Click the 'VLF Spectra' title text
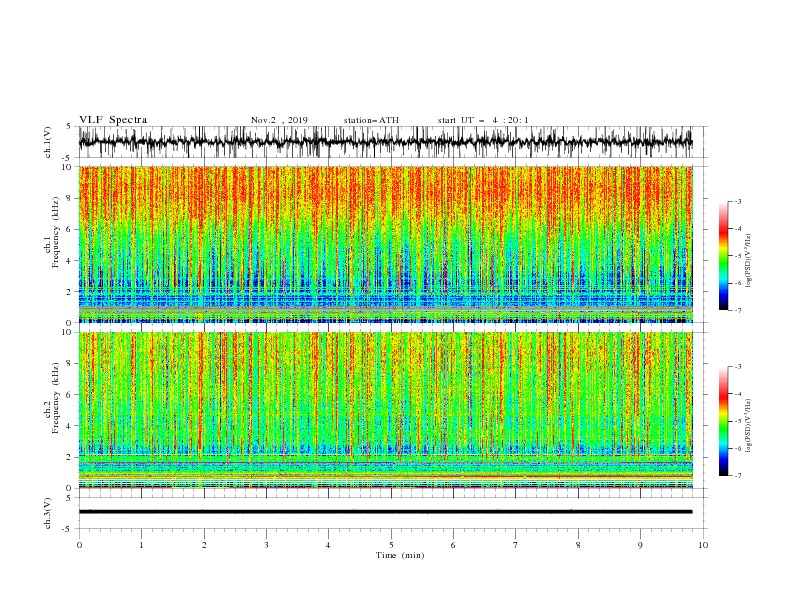Screen dimensions: 792x612 tap(113, 120)
